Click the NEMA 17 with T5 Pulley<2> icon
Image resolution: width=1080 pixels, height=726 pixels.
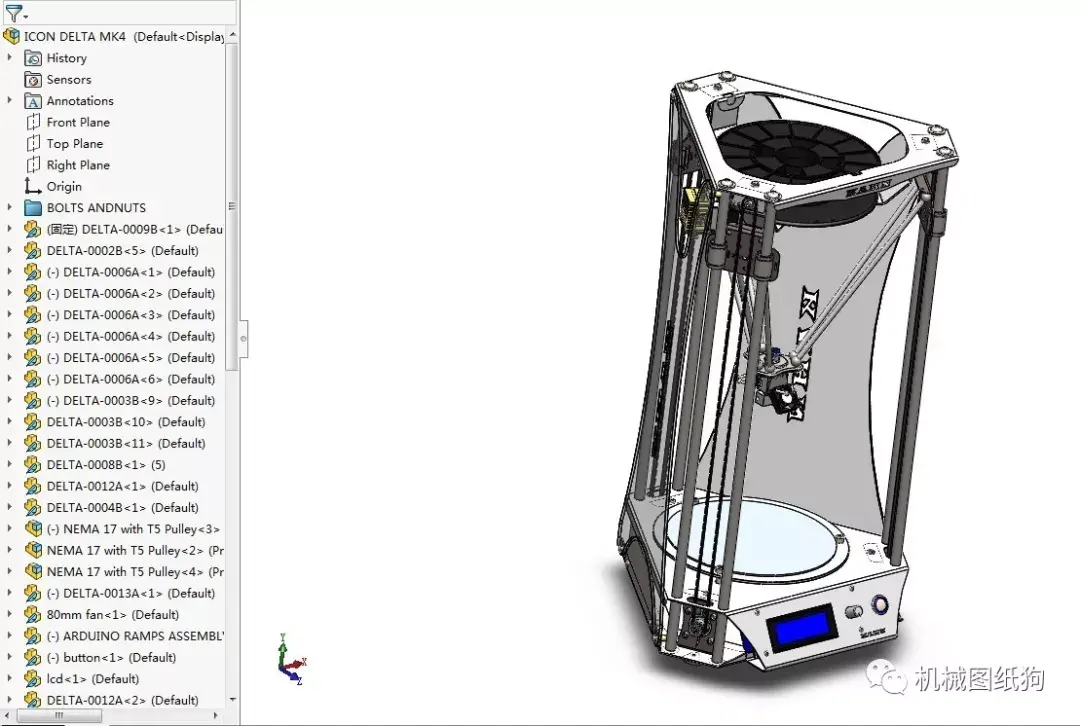pos(32,550)
